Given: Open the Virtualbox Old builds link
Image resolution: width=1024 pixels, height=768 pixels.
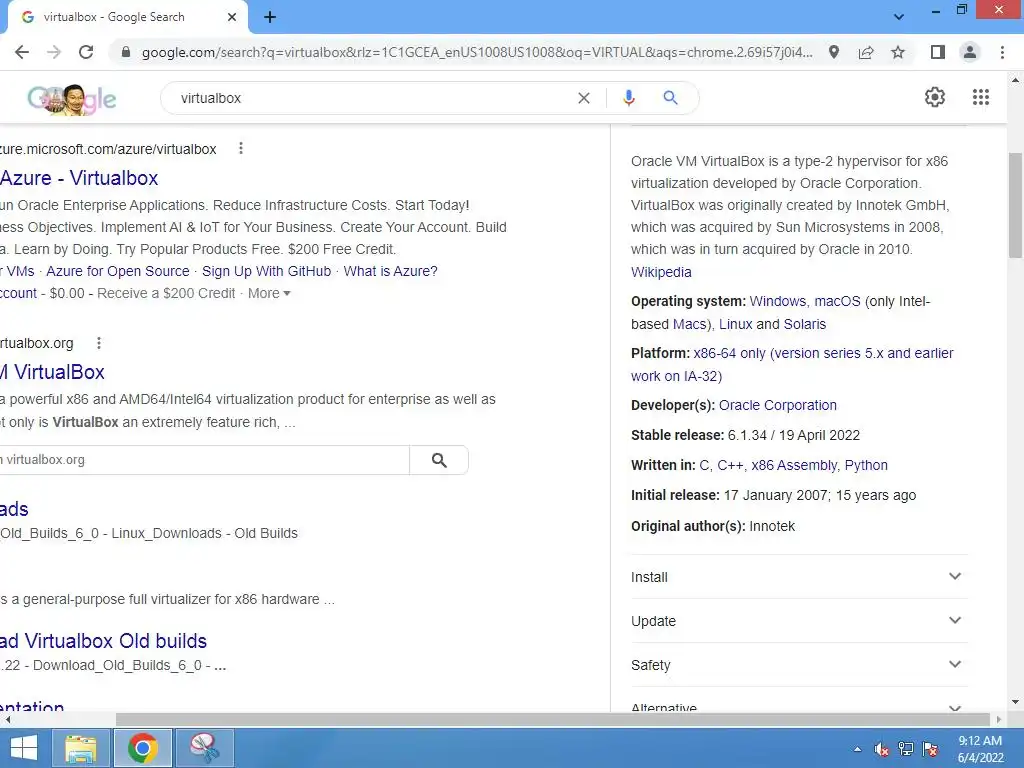Looking at the screenshot, I should 103,641.
